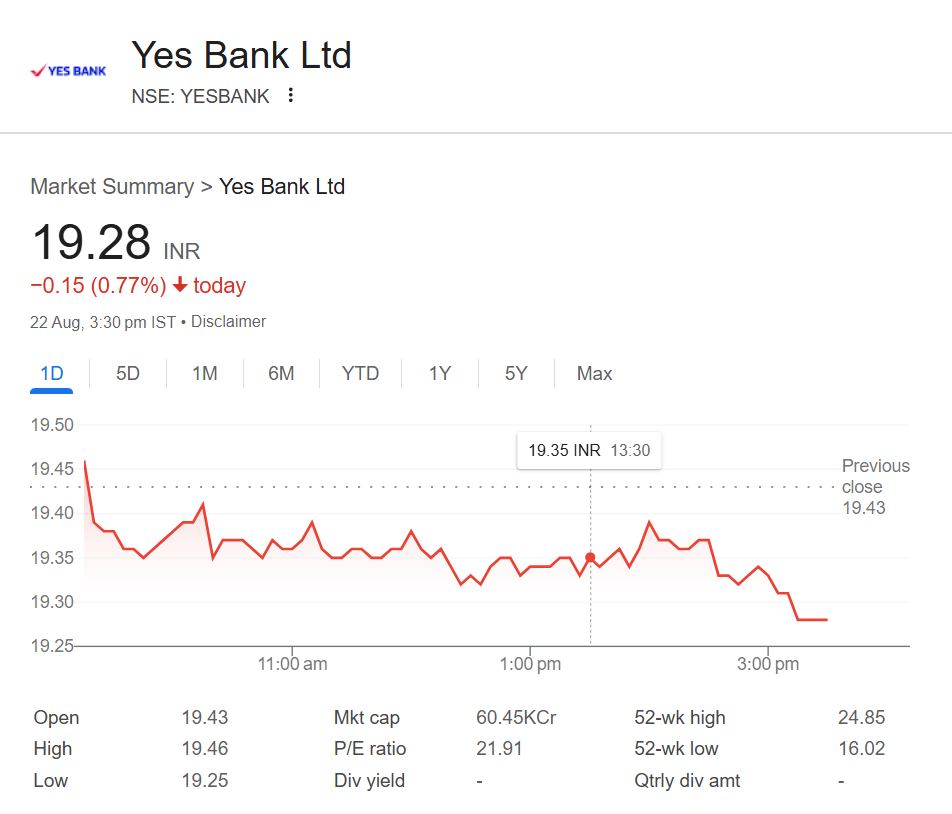Open the three-dot more options menu
This screenshot has height=814, width=952.
[291, 95]
